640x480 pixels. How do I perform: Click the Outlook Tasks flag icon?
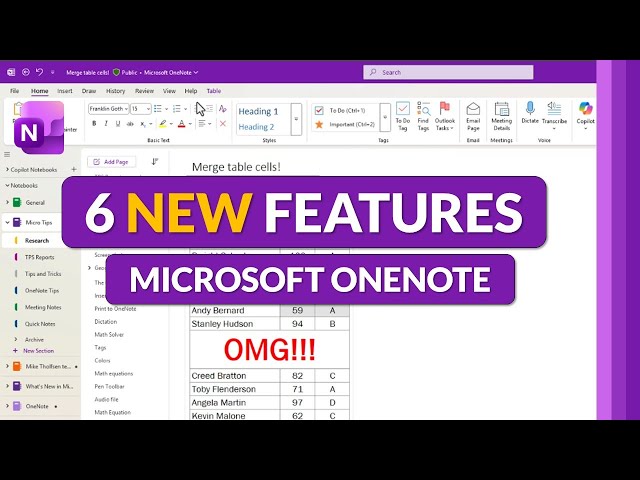[444, 109]
